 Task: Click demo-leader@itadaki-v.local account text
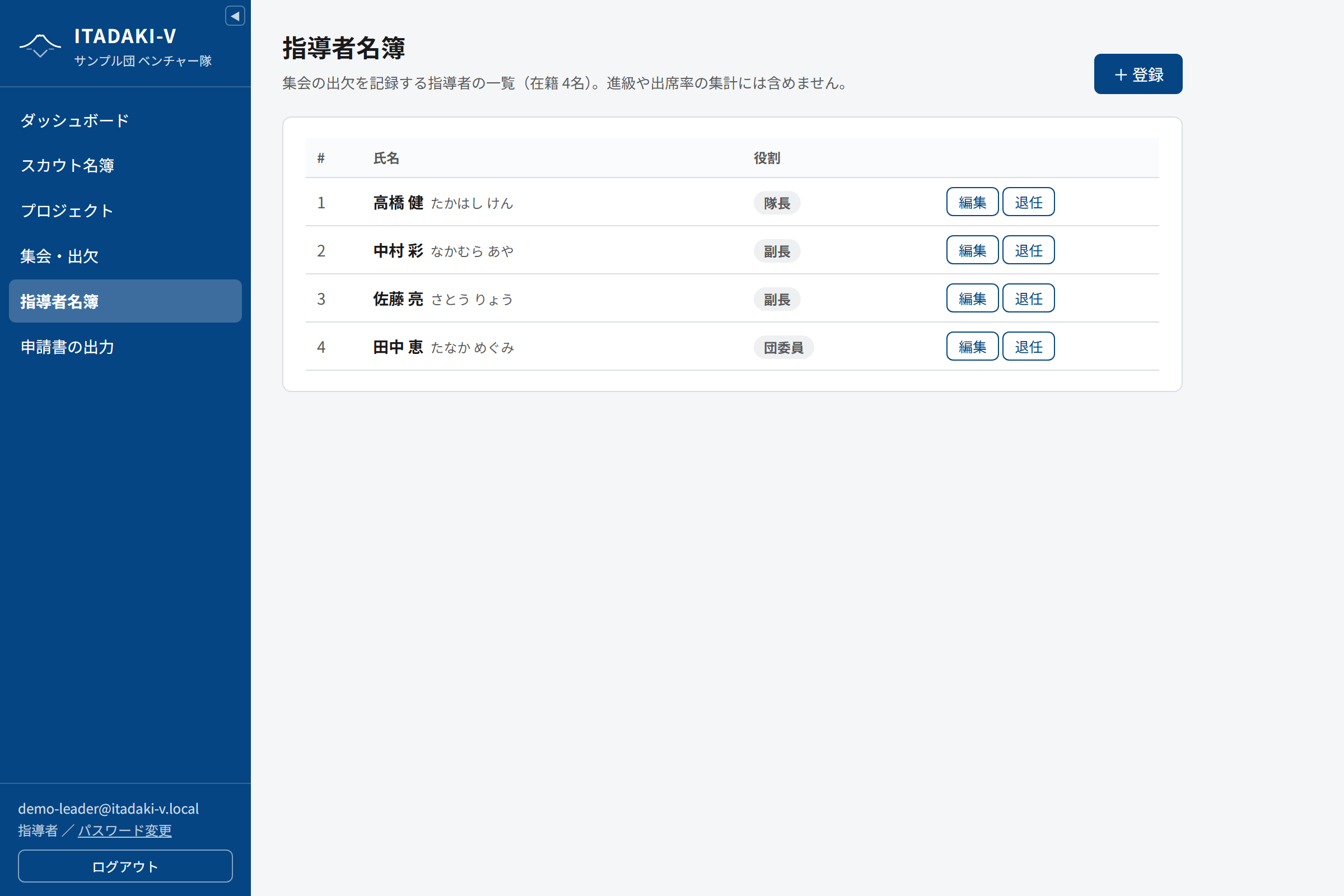(109, 809)
